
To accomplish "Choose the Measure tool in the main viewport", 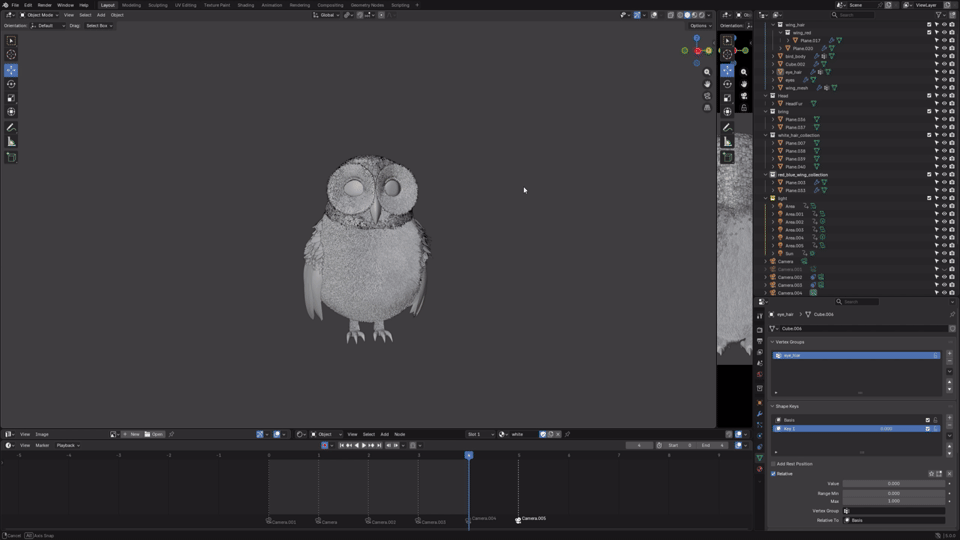I will [11, 141].
